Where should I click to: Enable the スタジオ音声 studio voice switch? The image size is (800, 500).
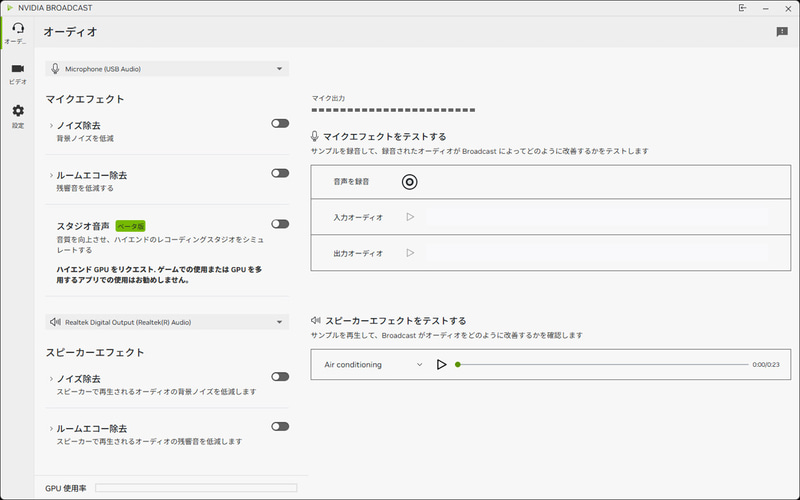pyautogui.click(x=280, y=224)
